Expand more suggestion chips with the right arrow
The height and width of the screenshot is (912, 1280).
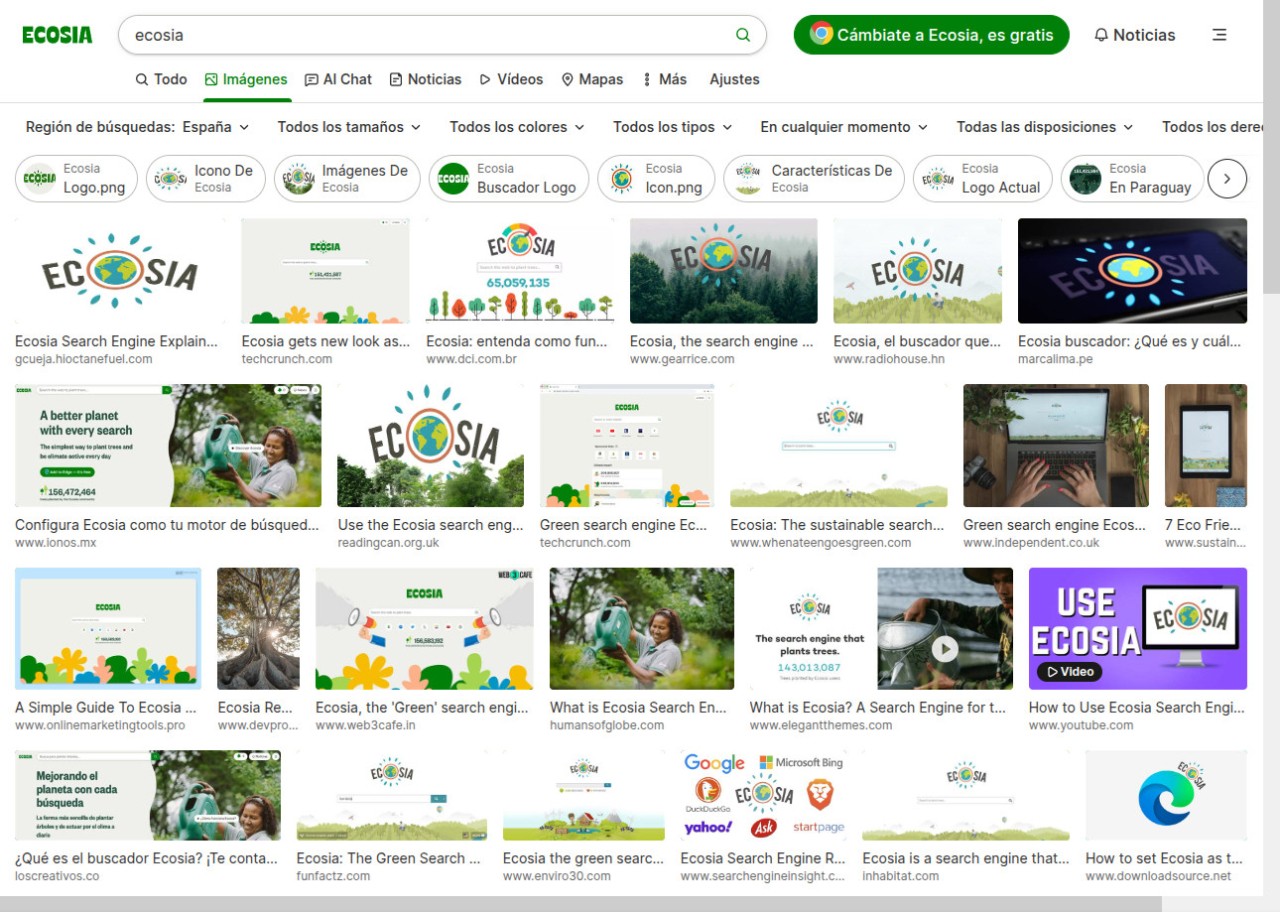point(1227,178)
